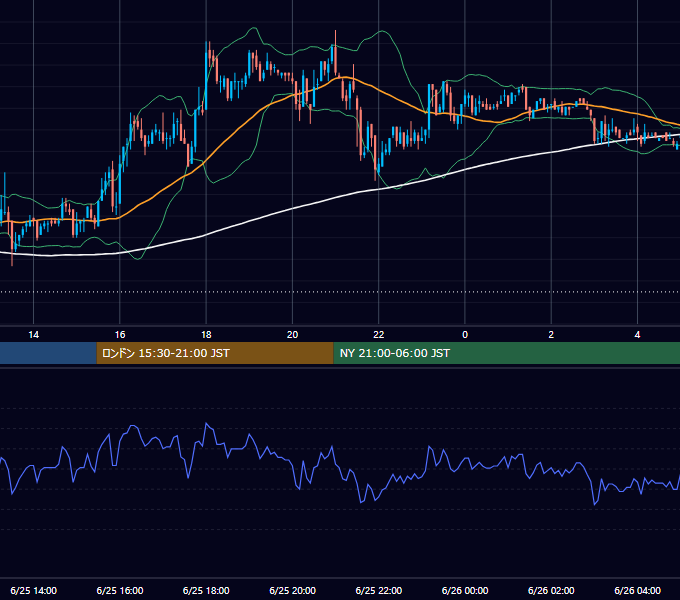Click the 6/25 22:00 timestamp
This screenshot has width=680, height=600.
click(x=379, y=590)
